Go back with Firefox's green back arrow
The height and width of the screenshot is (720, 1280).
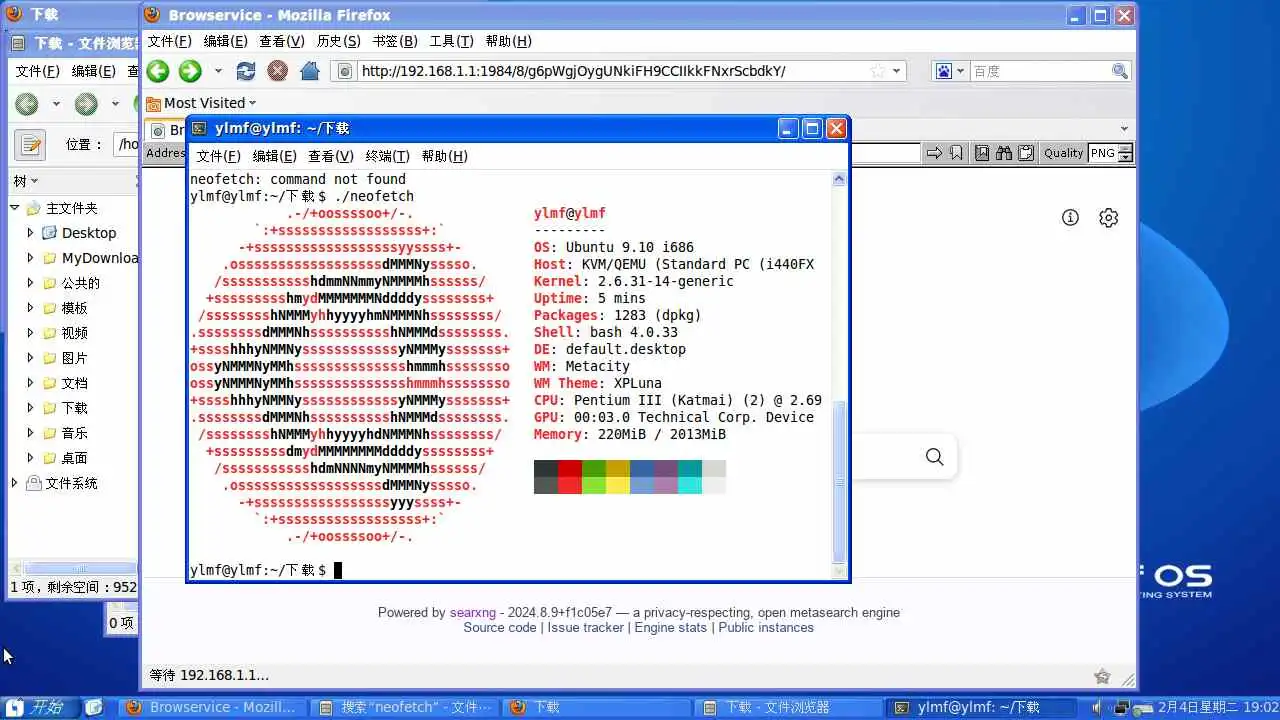(158, 71)
